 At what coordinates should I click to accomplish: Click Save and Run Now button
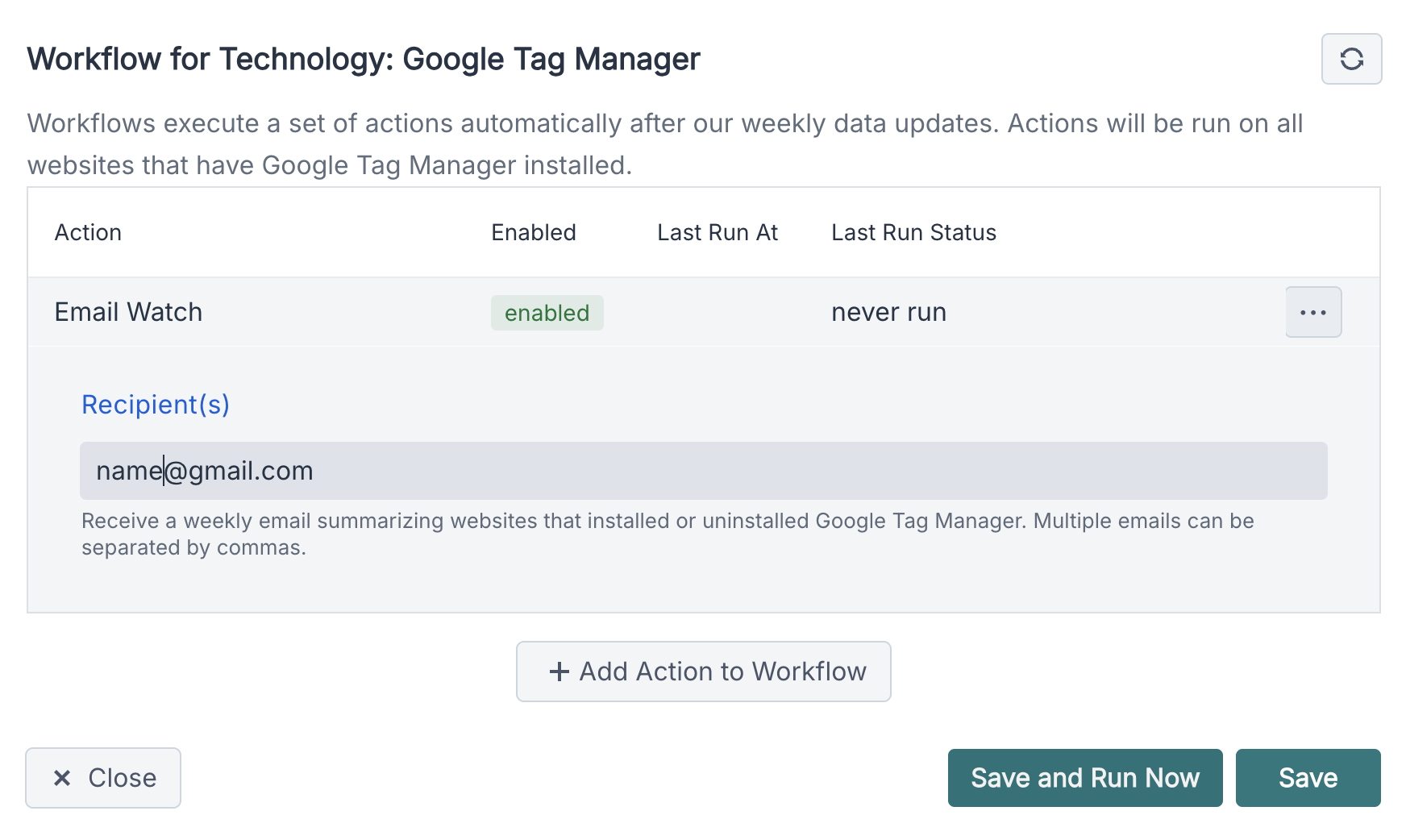(x=1084, y=778)
